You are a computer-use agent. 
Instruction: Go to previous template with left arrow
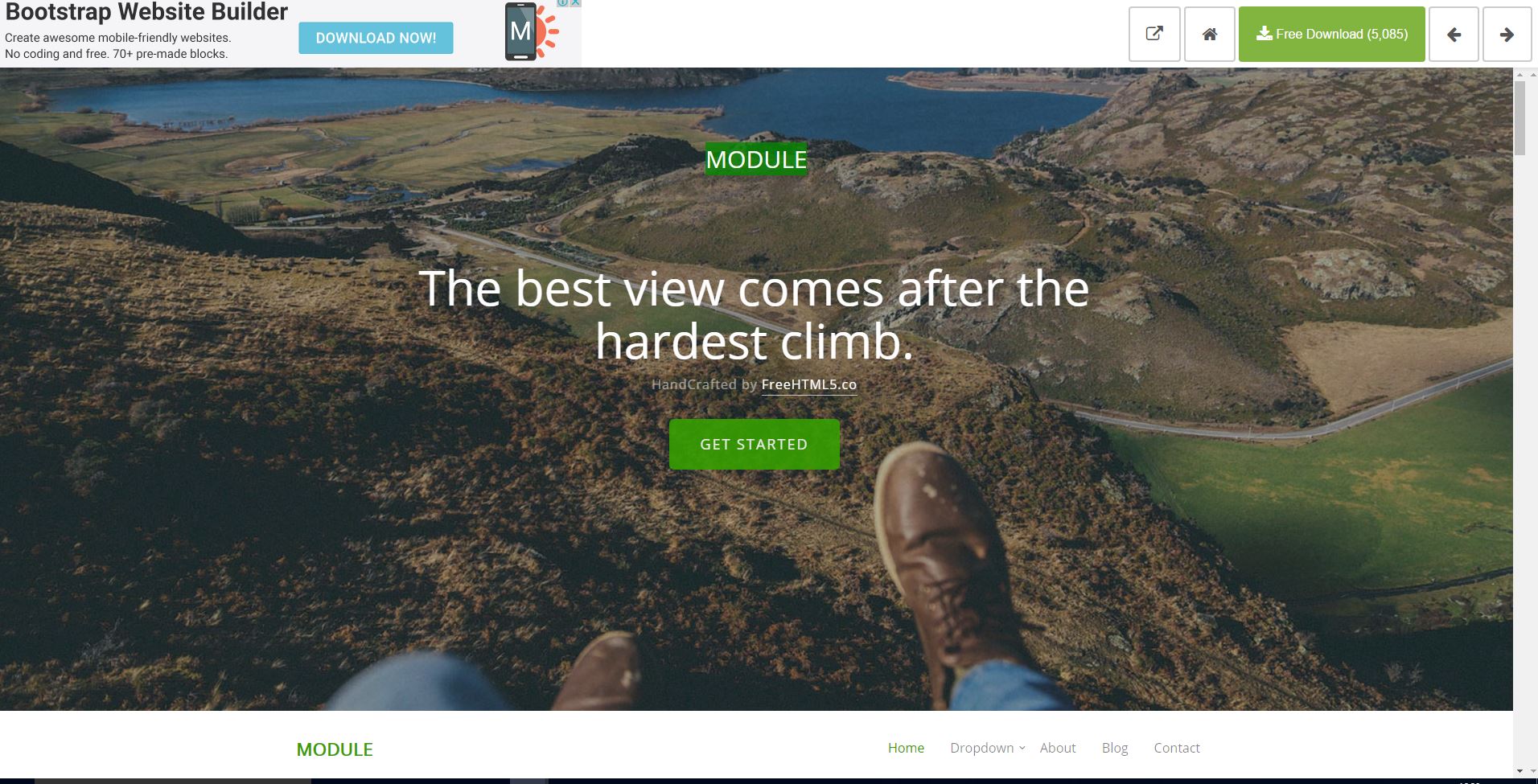click(1454, 34)
